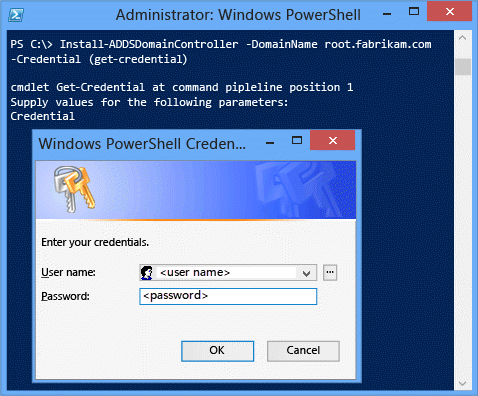Click the 'User name:' label
This screenshot has height=396, width=478.
(68, 272)
